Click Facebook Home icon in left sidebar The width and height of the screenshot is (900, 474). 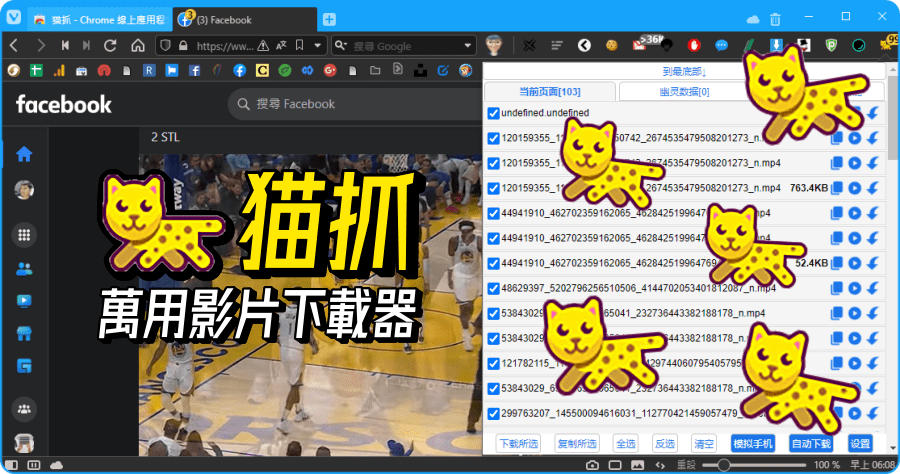point(24,154)
